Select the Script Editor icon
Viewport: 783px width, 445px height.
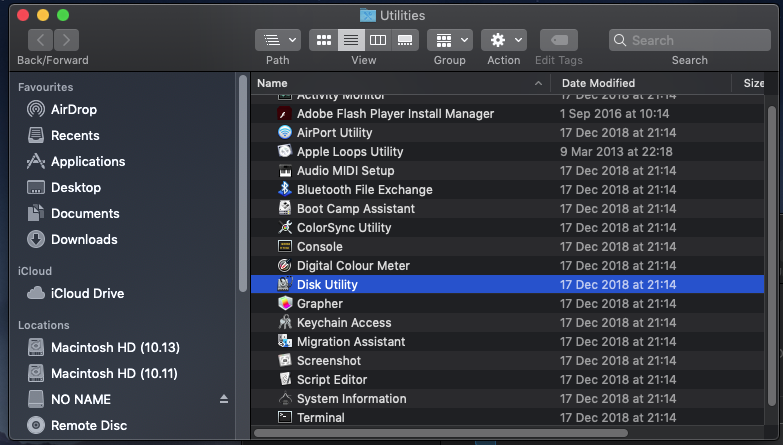coord(285,380)
